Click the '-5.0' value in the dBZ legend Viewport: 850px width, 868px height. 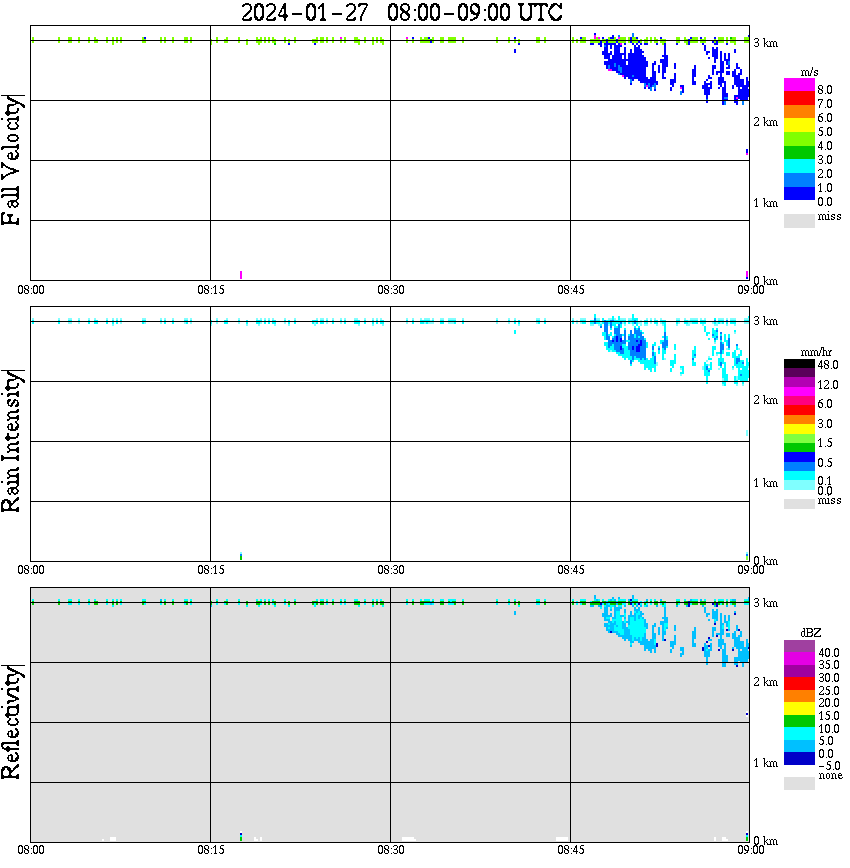point(830,766)
